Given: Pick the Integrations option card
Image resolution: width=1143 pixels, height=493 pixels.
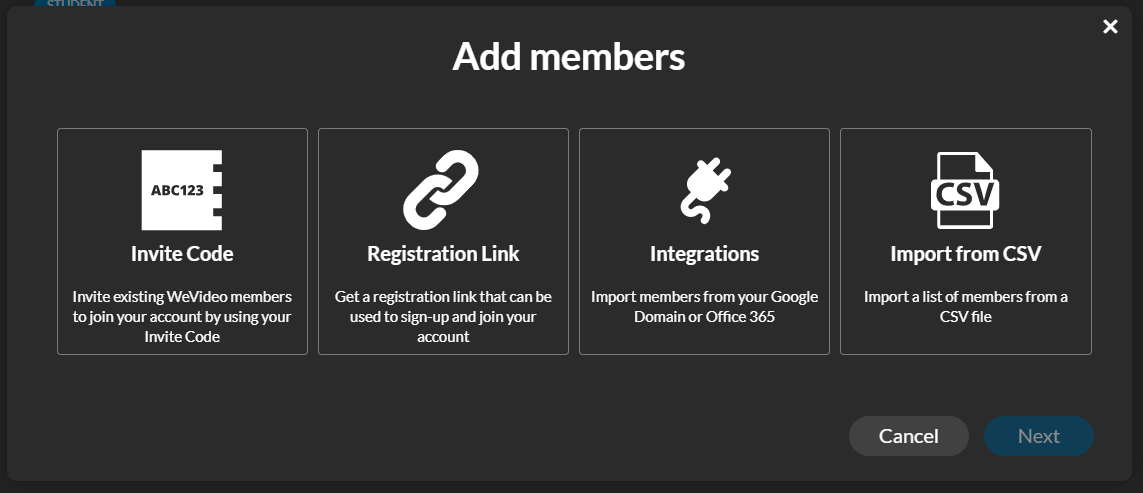Looking at the screenshot, I should pos(704,241).
